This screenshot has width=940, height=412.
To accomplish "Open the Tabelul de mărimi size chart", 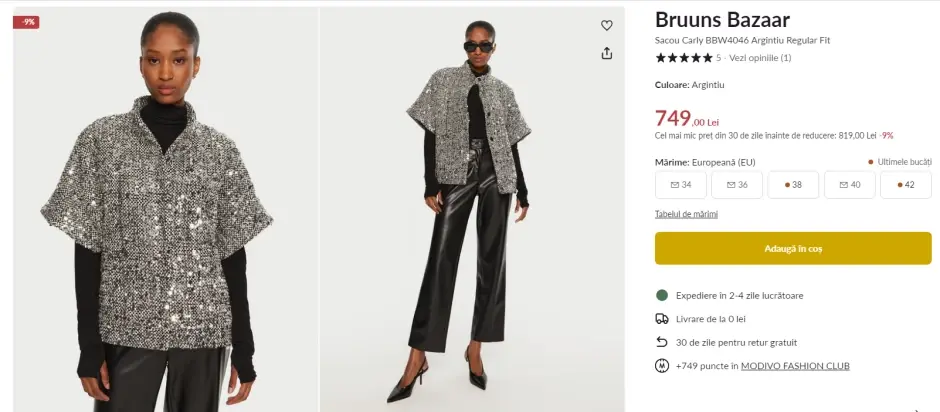I will (x=686, y=214).
